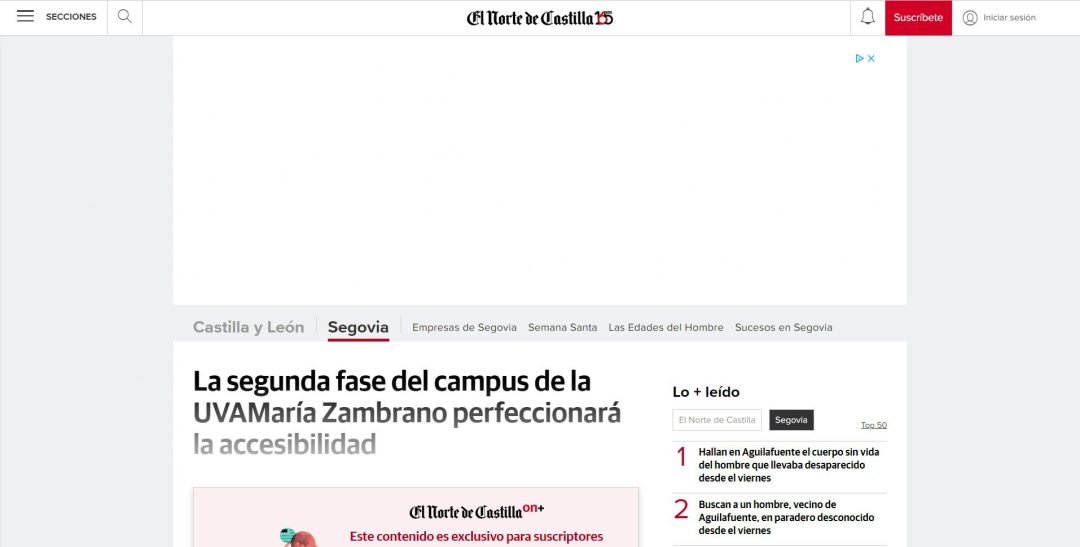Open the Top 50 link
Viewport: 1080px width, 547px height.
point(874,425)
